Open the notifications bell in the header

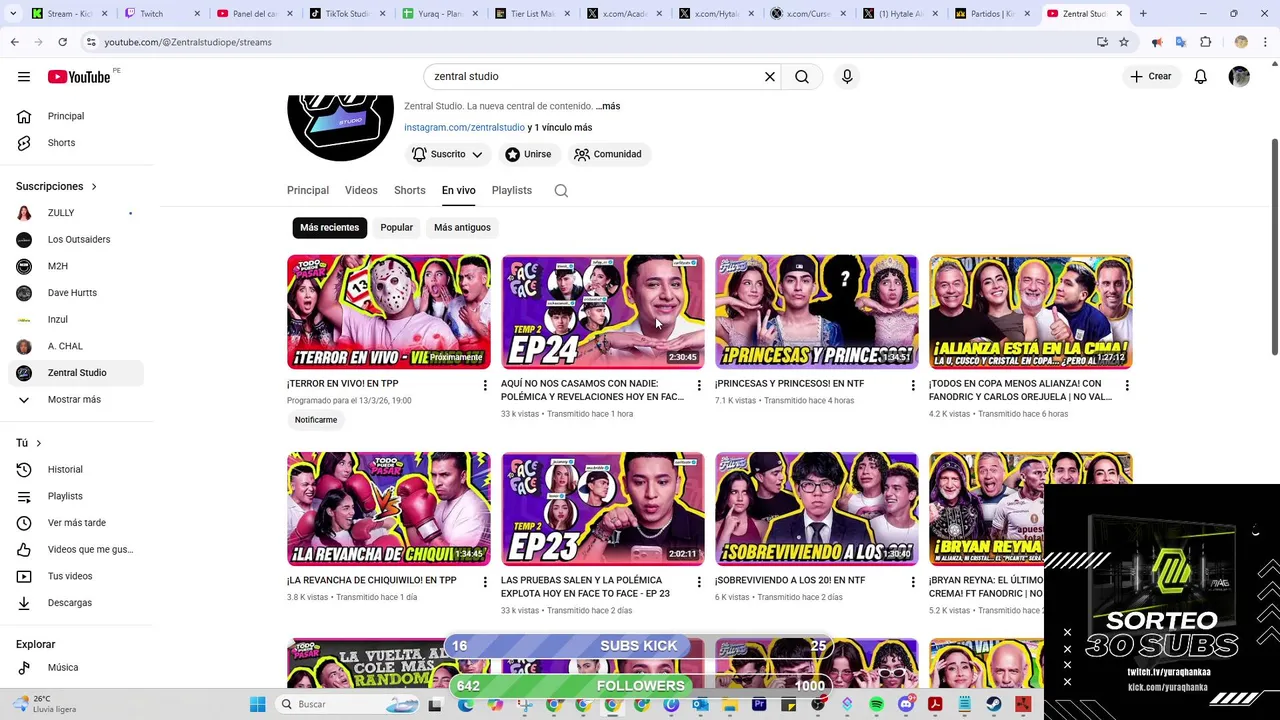pos(1201,76)
